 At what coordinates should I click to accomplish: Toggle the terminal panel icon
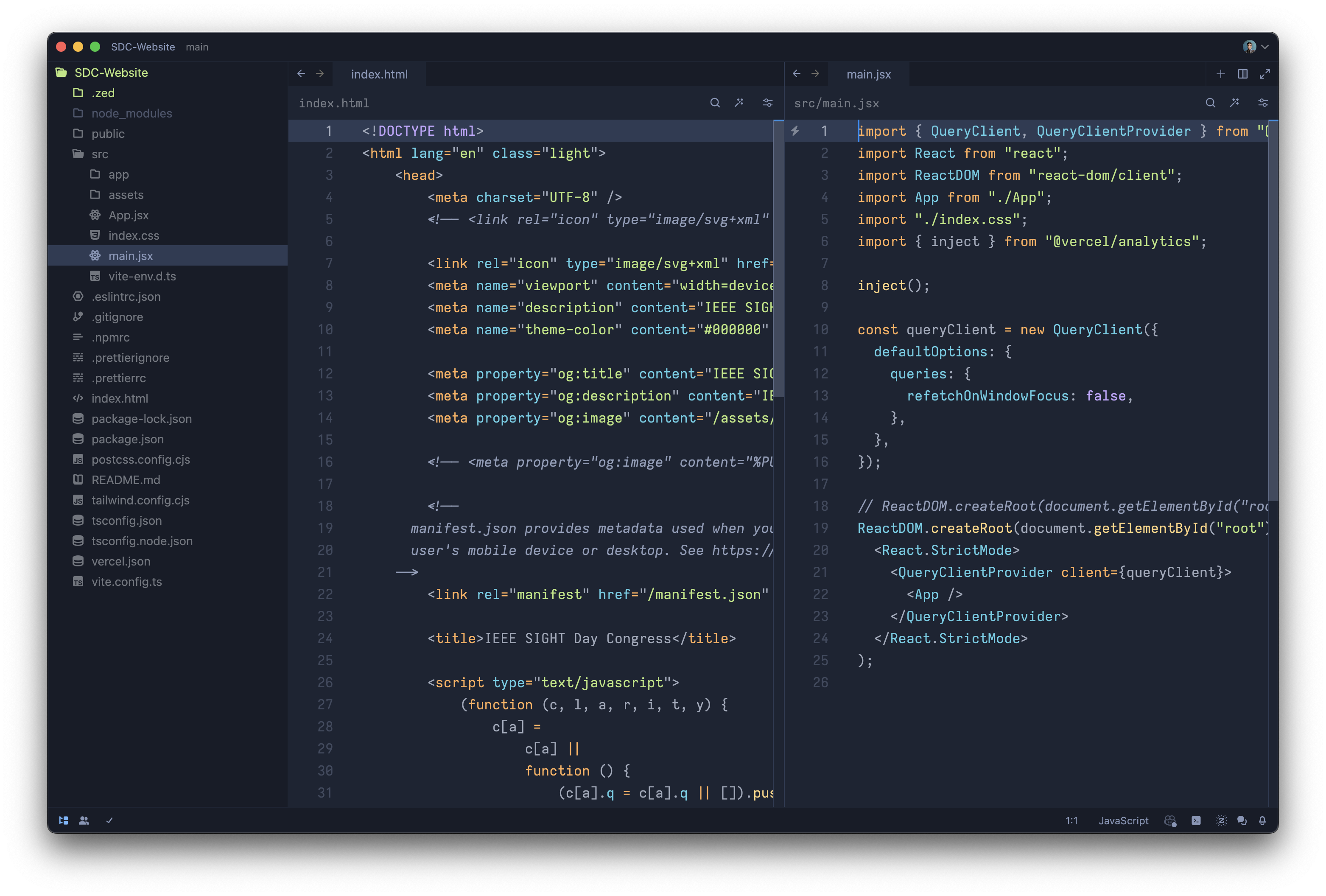(1196, 820)
